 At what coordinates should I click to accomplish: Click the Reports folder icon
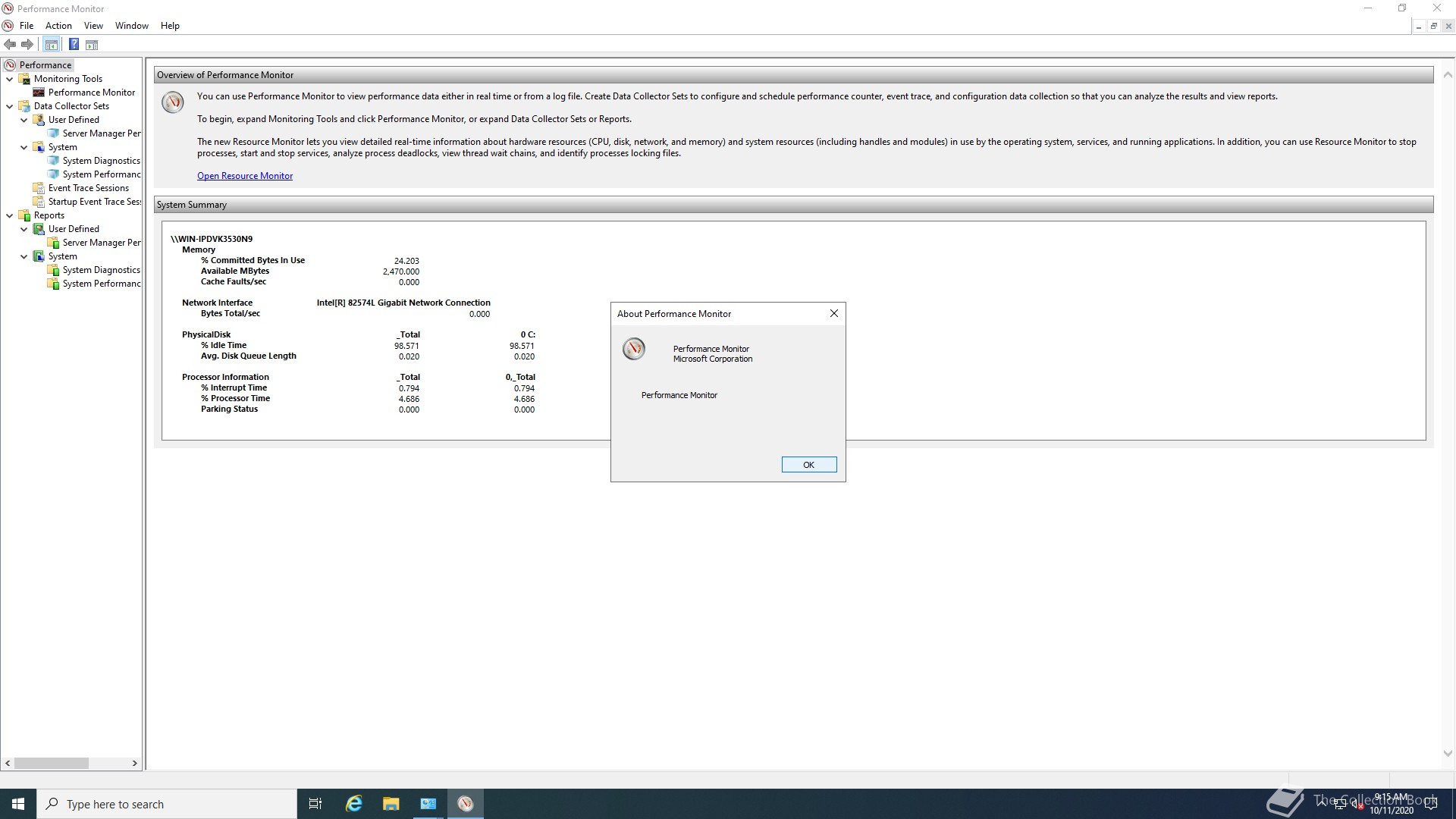(24, 215)
